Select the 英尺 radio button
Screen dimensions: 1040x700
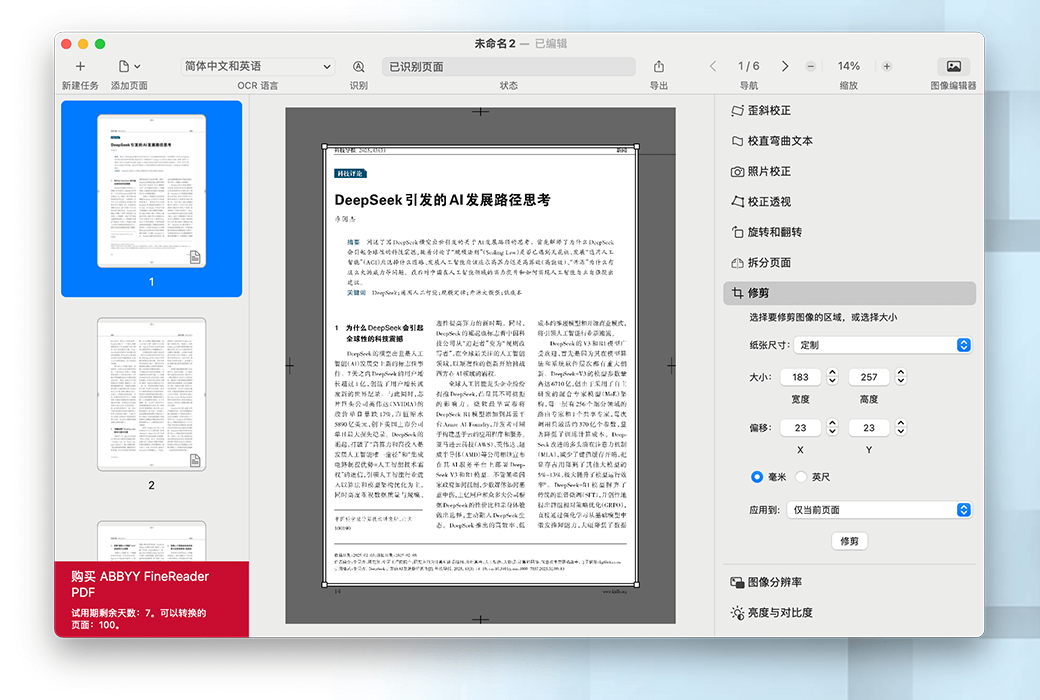[x=814, y=477]
